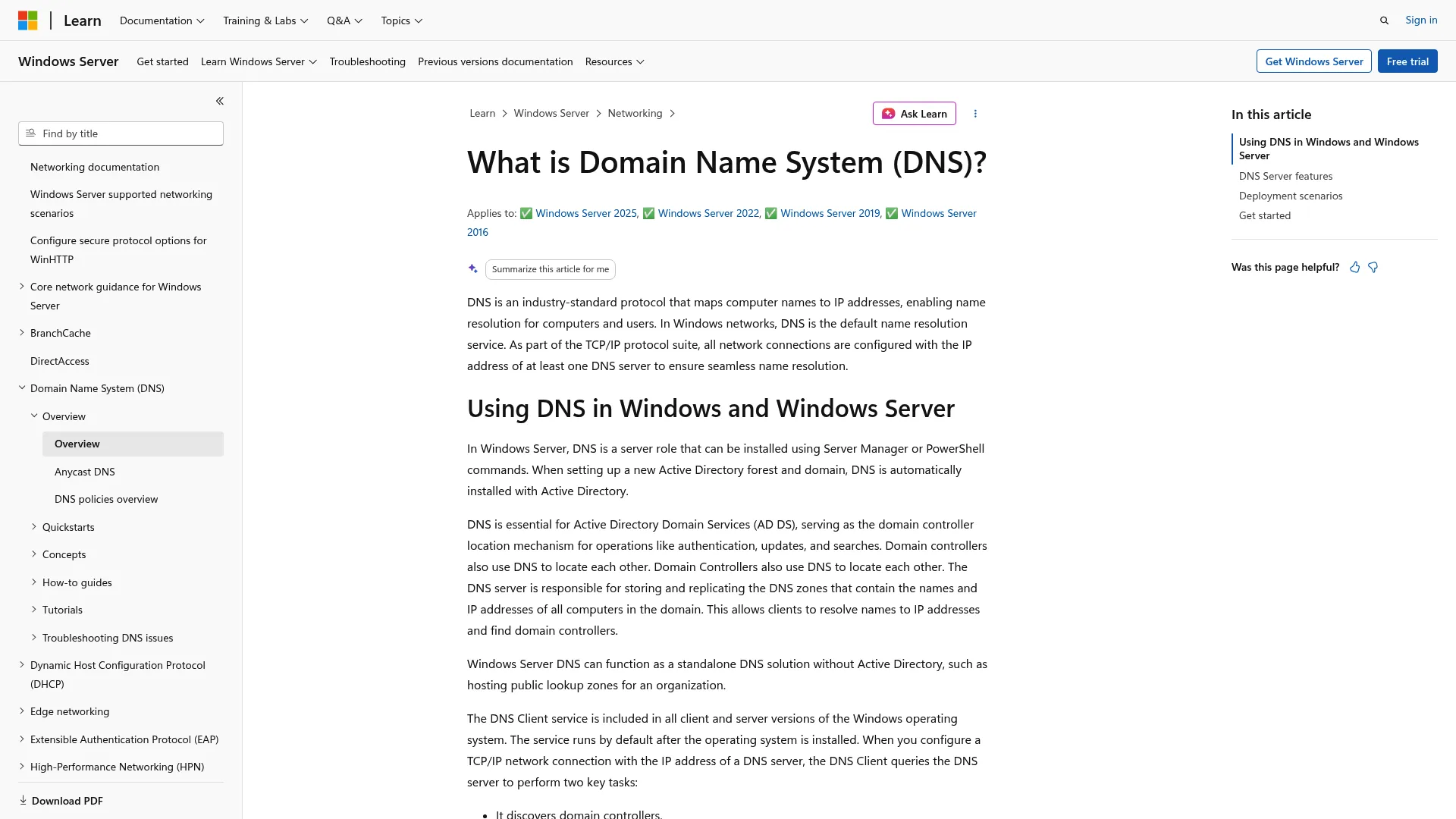The width and height of the screenshot is (1456, 819).
Task: Click the AI sparkle icon beside Summarize
Action: [473, 269]
